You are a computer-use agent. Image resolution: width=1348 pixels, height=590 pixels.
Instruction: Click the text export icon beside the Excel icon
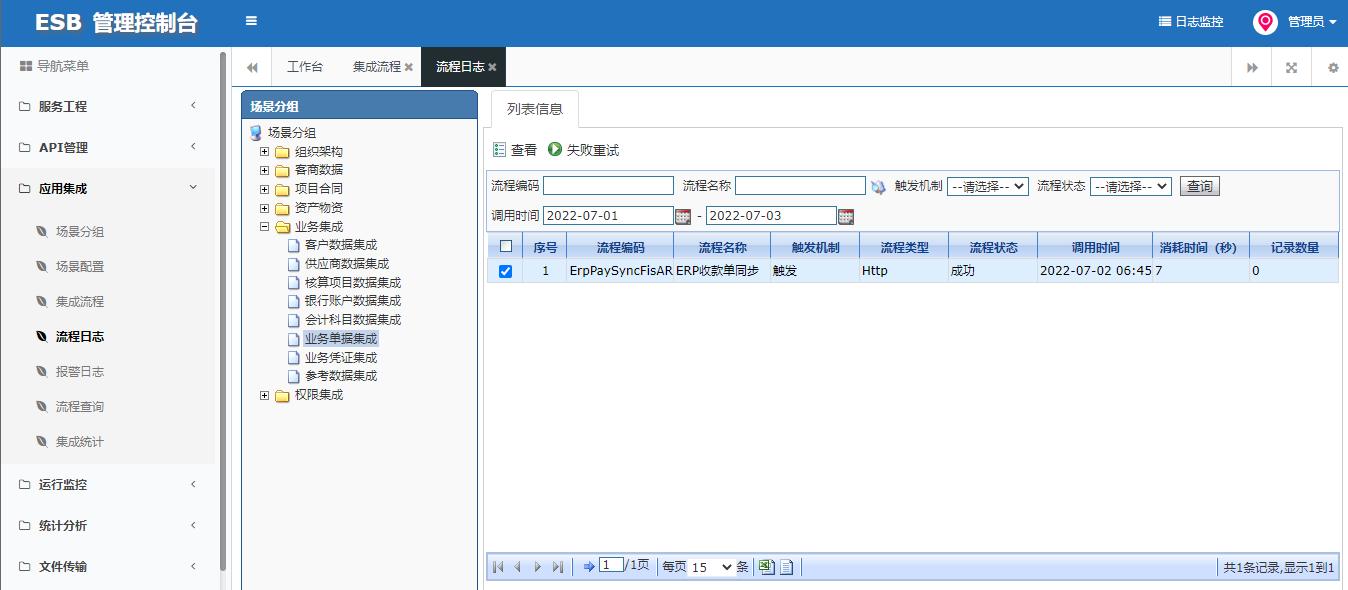coord(786,566)
